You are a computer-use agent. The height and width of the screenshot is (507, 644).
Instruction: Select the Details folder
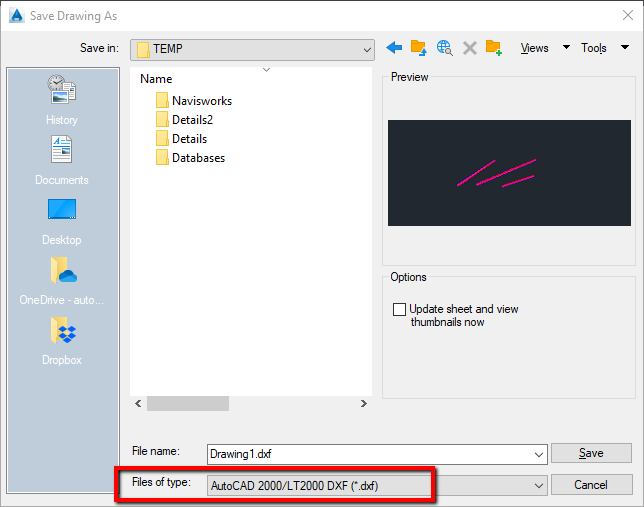[182, 139]
